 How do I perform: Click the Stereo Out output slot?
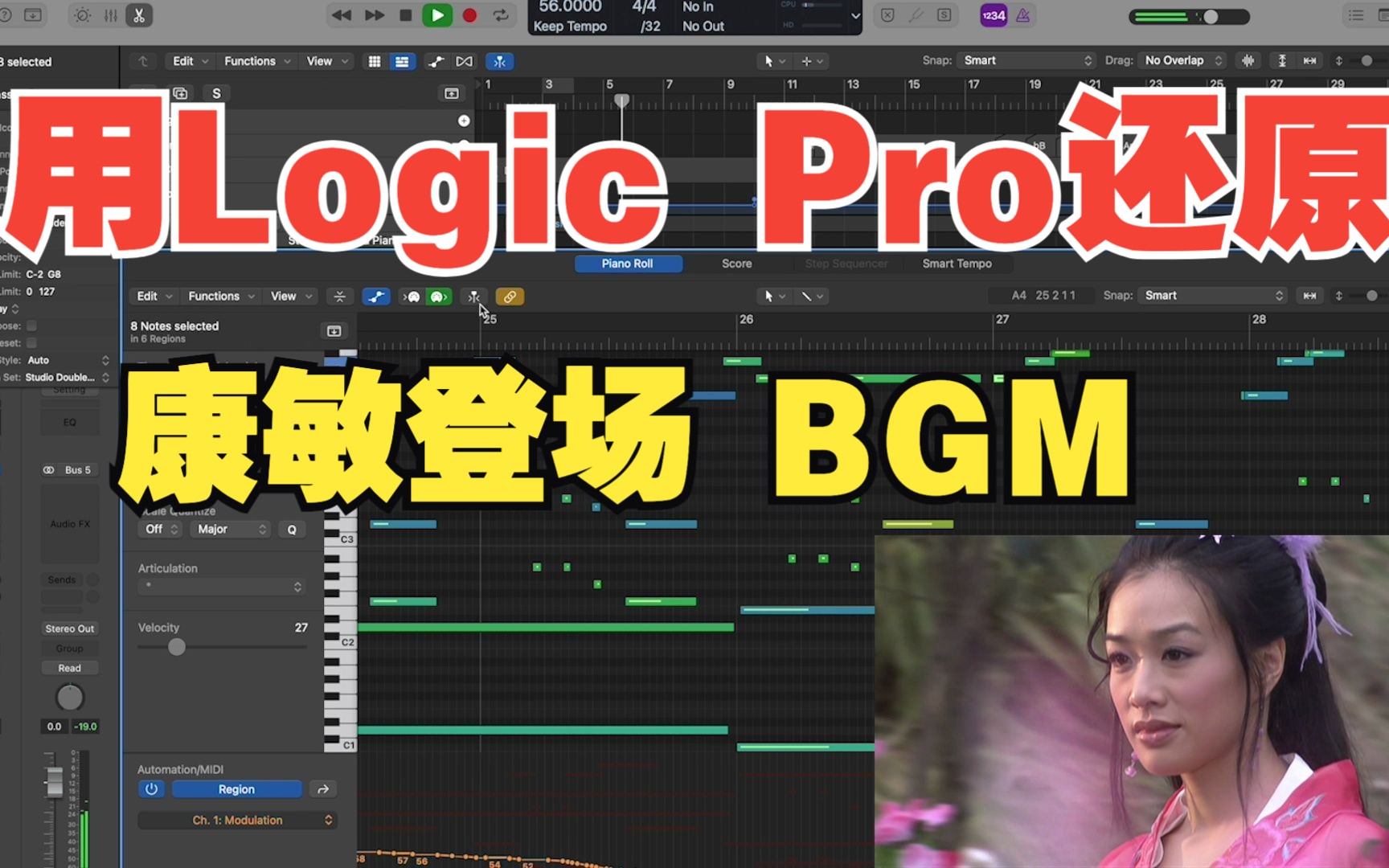[x=70, y=628]
